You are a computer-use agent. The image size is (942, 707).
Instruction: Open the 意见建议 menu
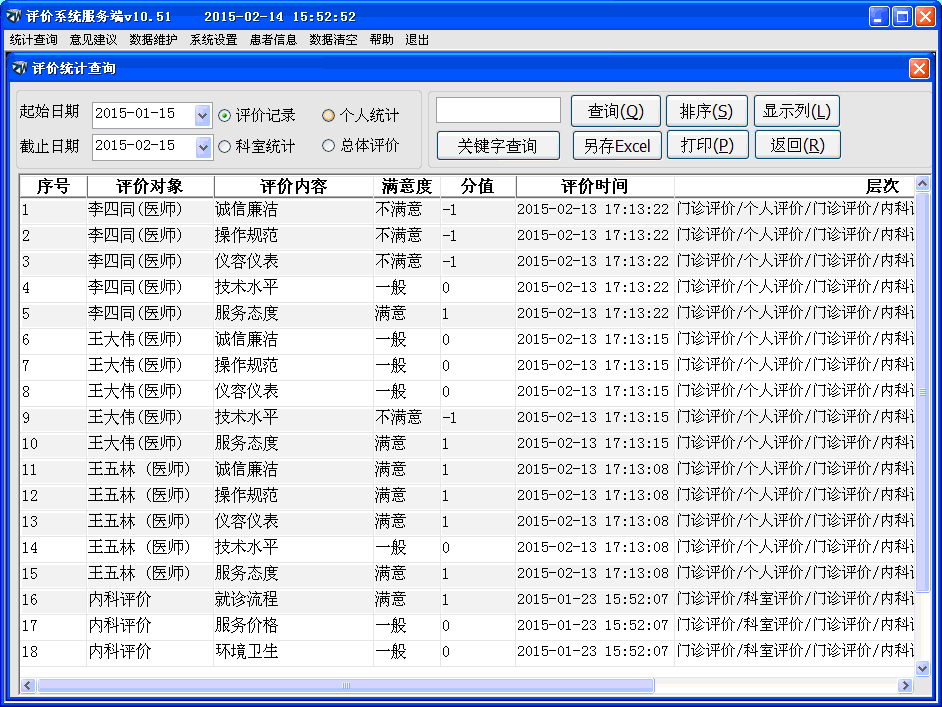(x=93, y=40)
